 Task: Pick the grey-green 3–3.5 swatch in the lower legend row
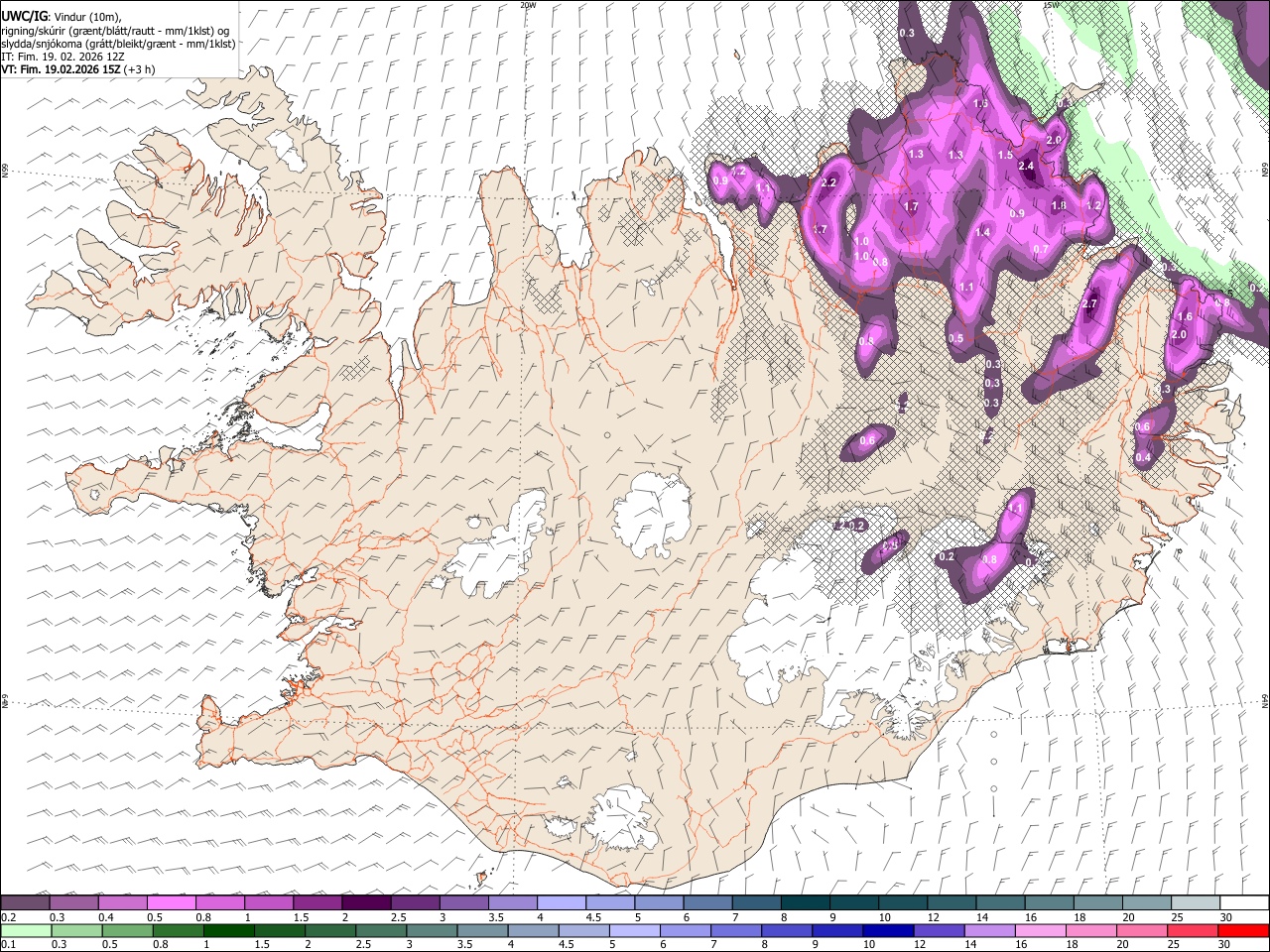(432, 930)
